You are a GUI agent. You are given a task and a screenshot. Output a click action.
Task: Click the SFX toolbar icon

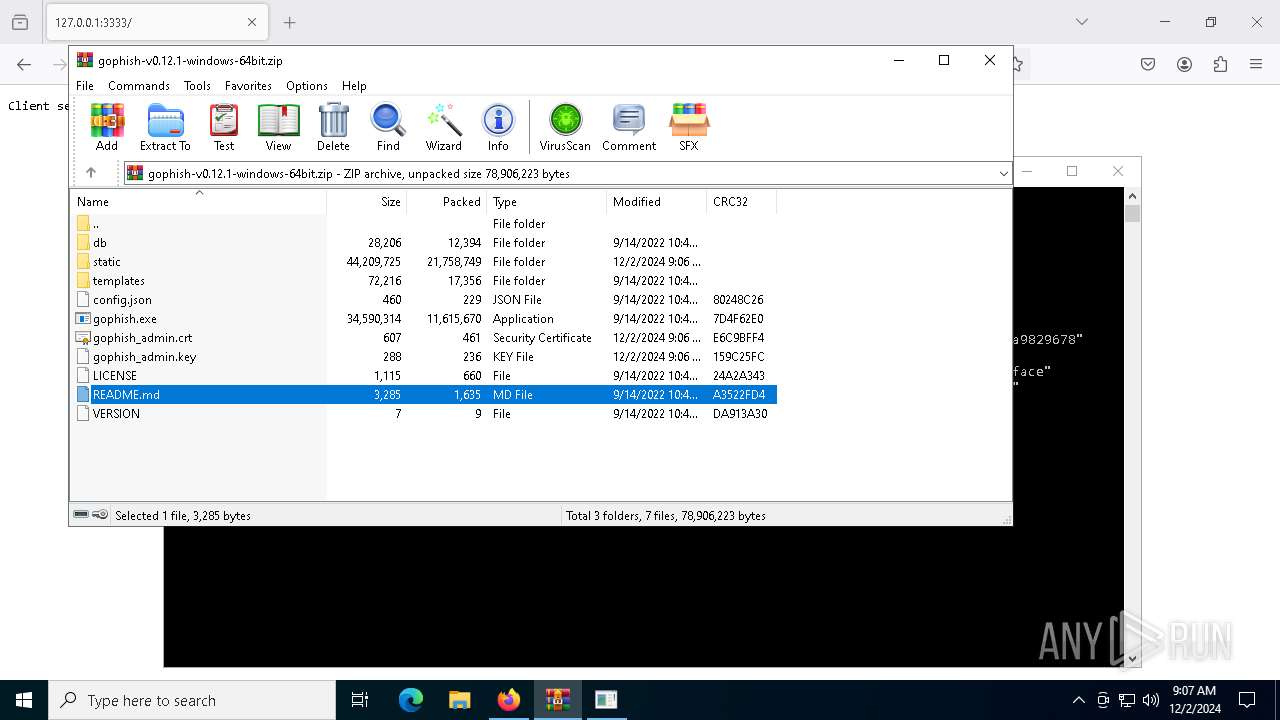click(x=689, y=127)
